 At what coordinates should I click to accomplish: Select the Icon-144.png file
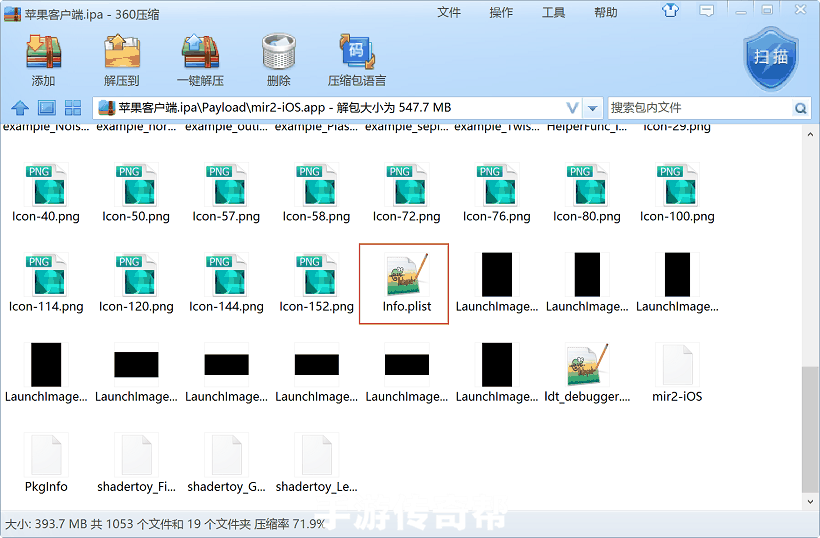[226, 283]
